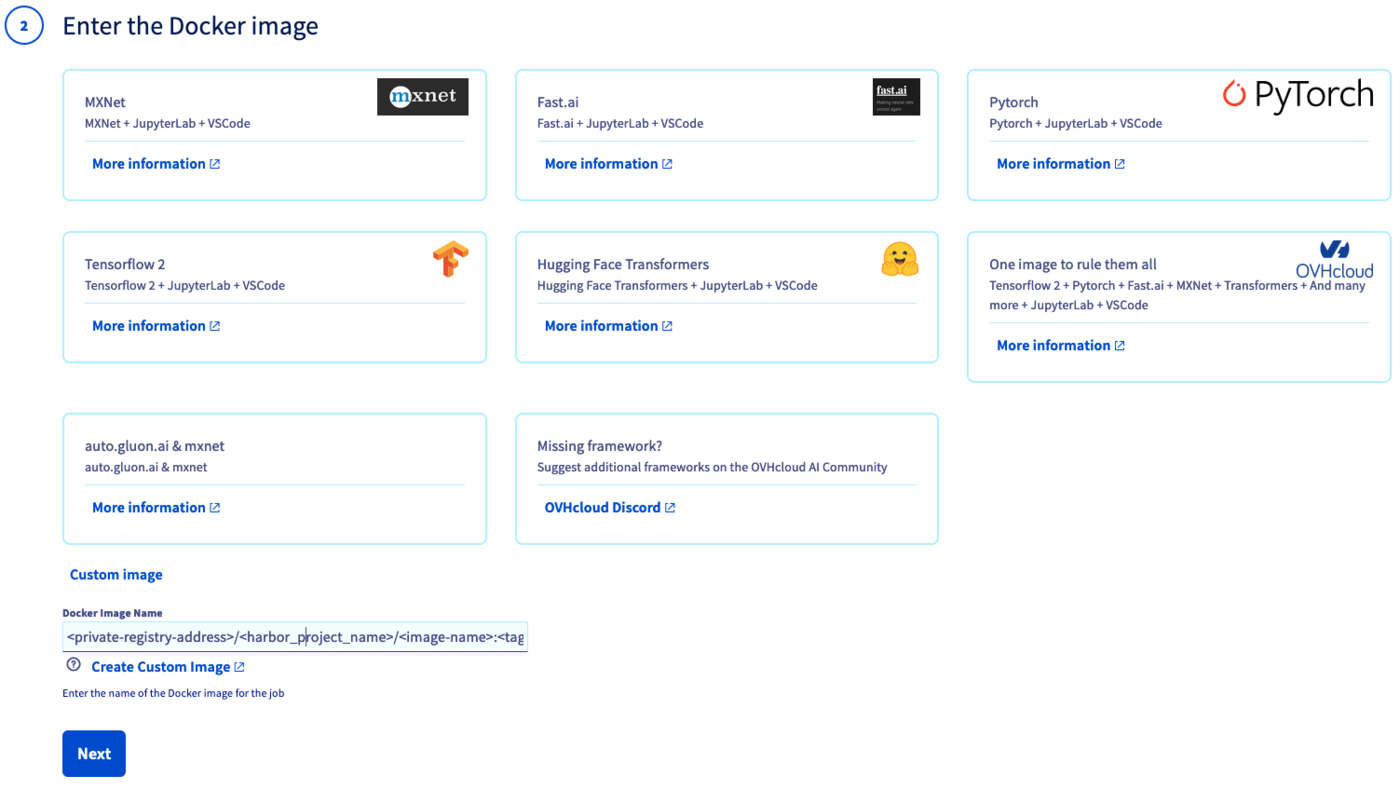Open More information for Pytorch
The width and height of the screenshot is (1400, 790).
(1060, 164)
